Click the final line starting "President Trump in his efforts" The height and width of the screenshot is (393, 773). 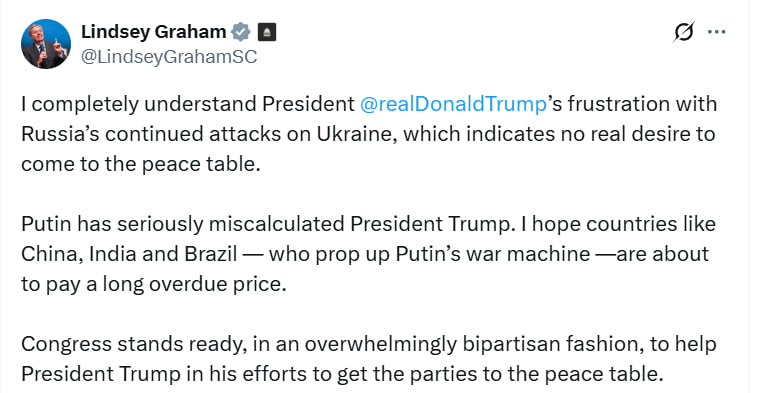click(342, 374)
